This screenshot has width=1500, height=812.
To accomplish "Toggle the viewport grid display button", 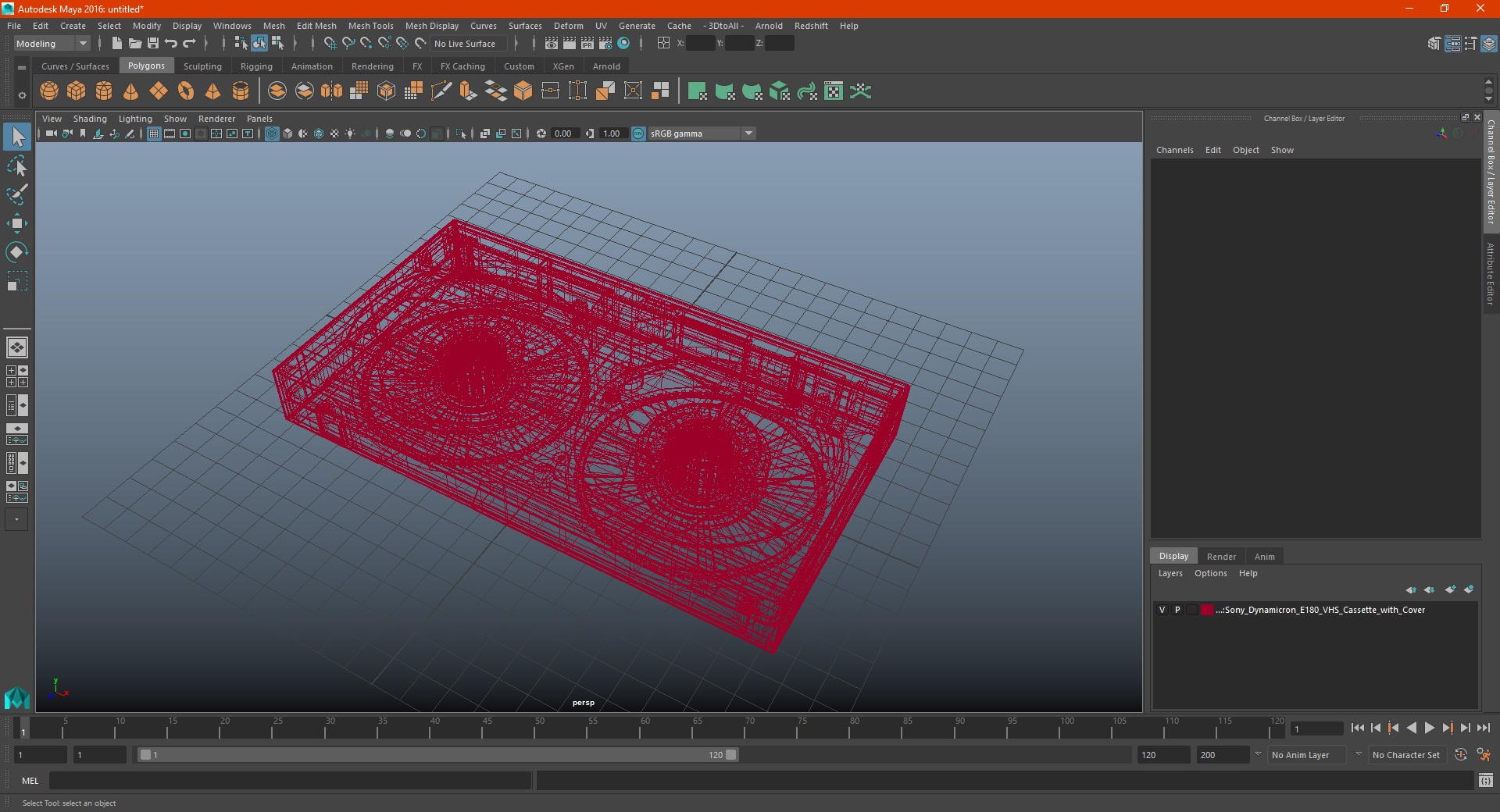I will click(154, 134).
